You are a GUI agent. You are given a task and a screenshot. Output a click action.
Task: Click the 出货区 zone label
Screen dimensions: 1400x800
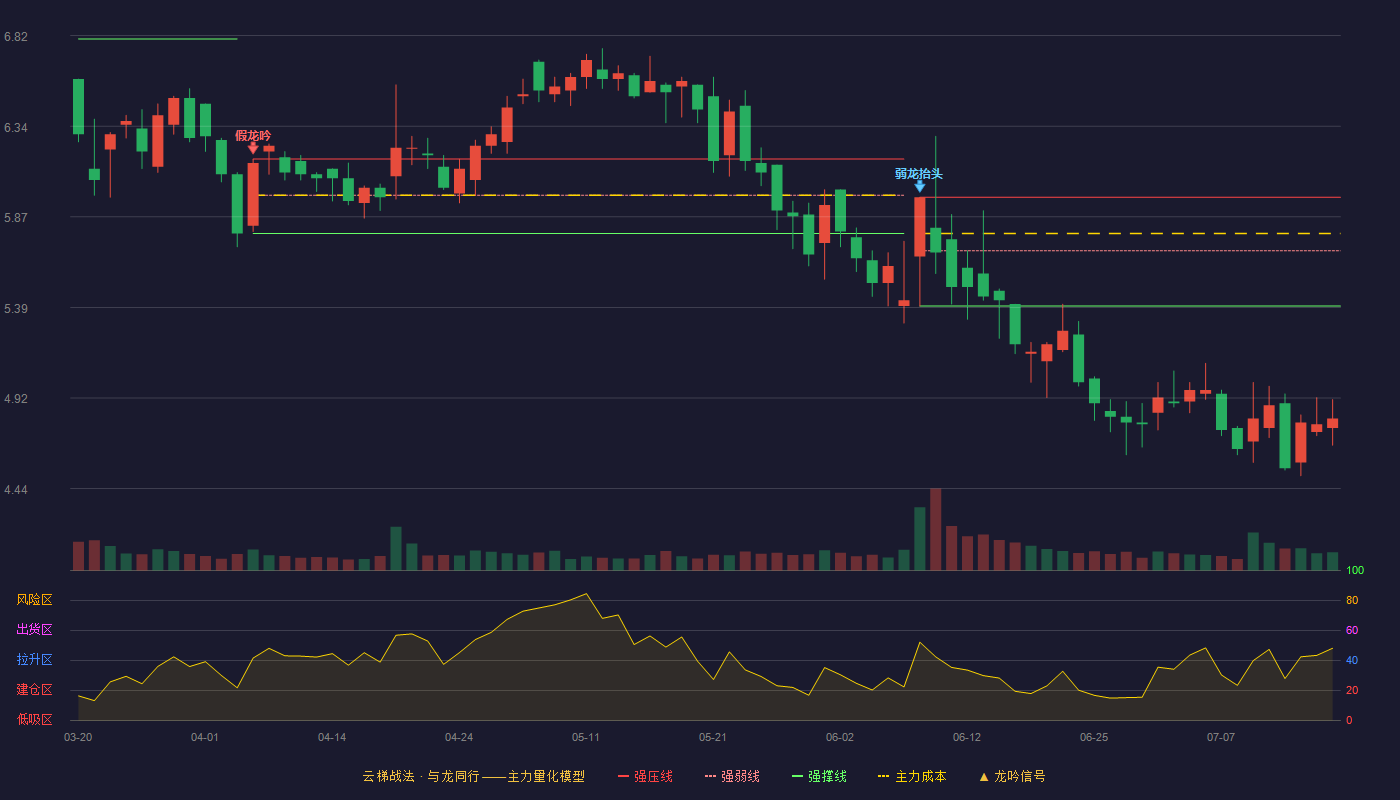[34, 630]
